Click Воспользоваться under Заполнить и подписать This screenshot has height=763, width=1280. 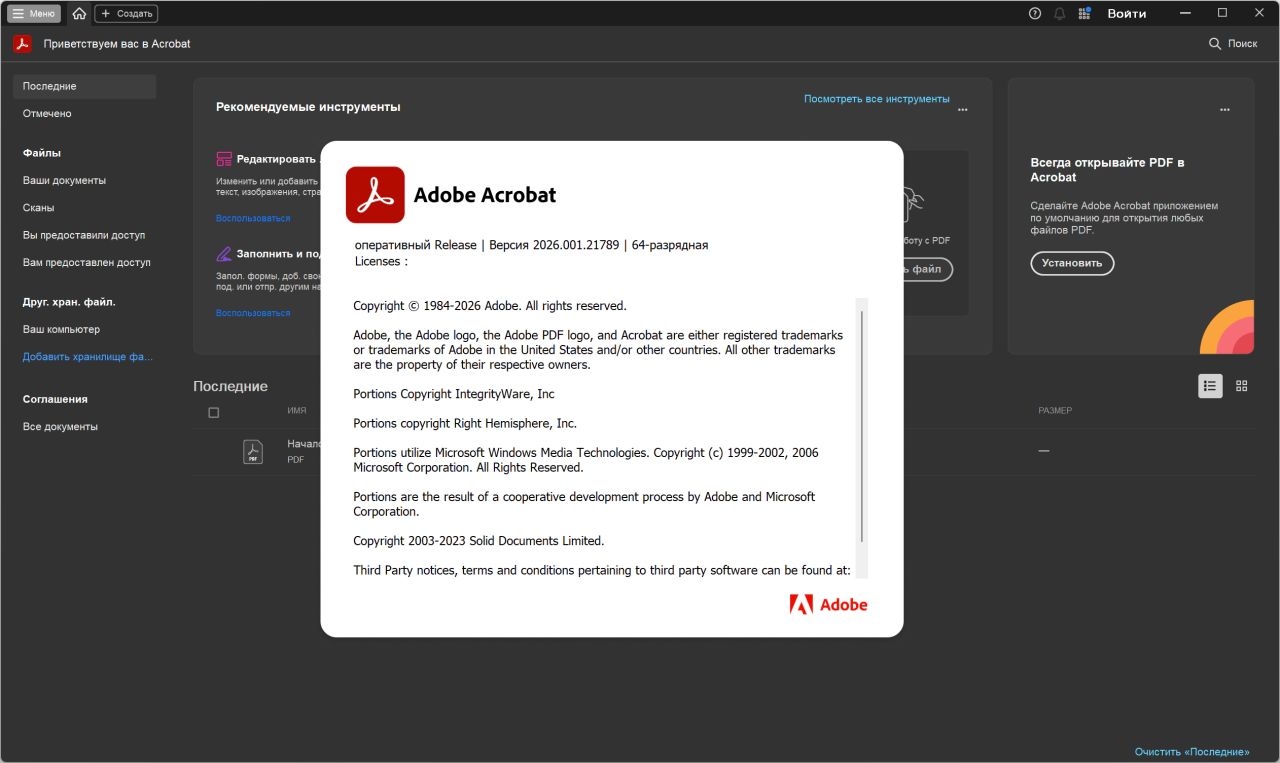253,313
